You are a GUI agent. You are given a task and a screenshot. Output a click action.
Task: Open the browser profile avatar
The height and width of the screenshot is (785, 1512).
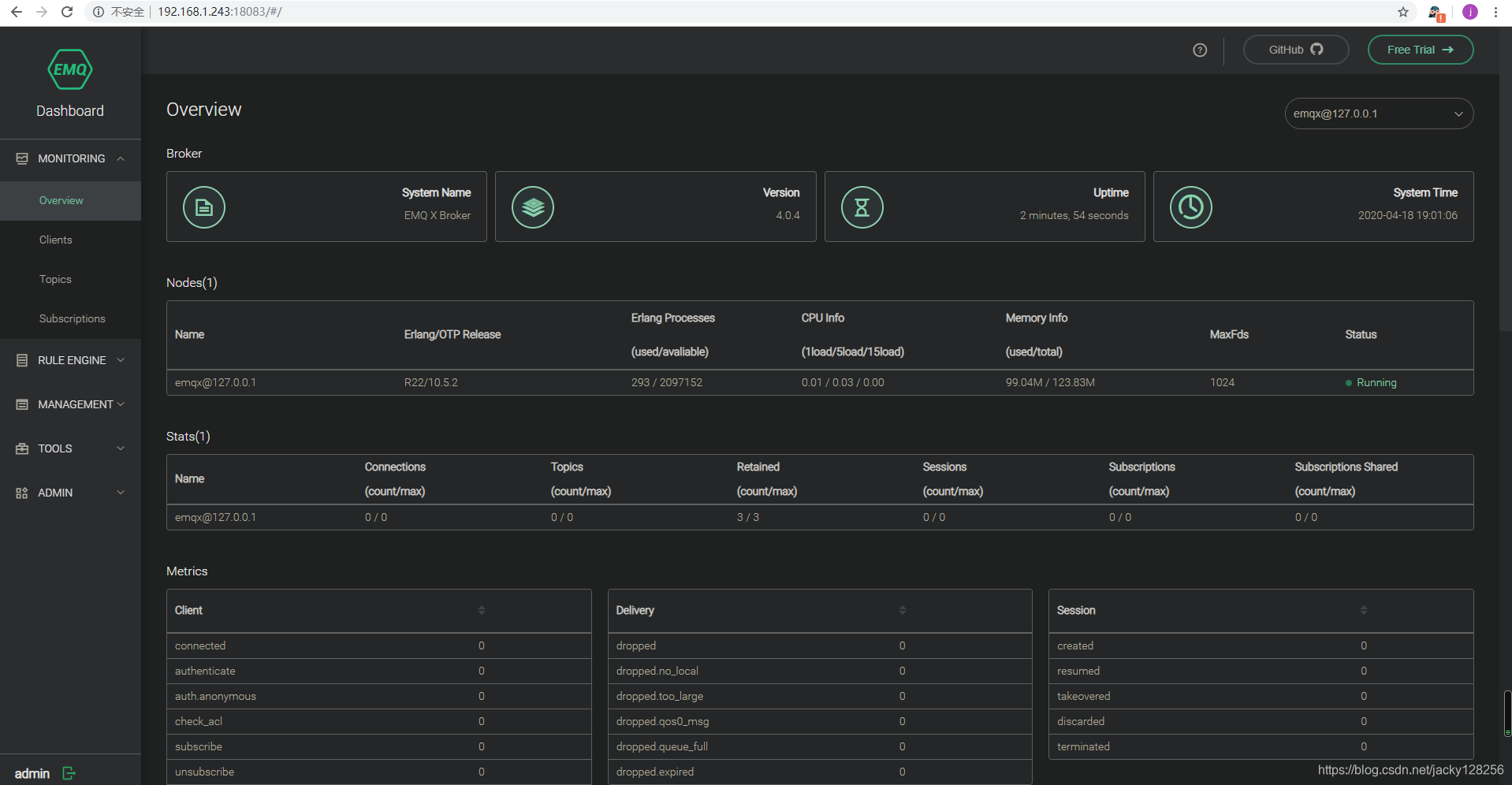pos(1470,12)
